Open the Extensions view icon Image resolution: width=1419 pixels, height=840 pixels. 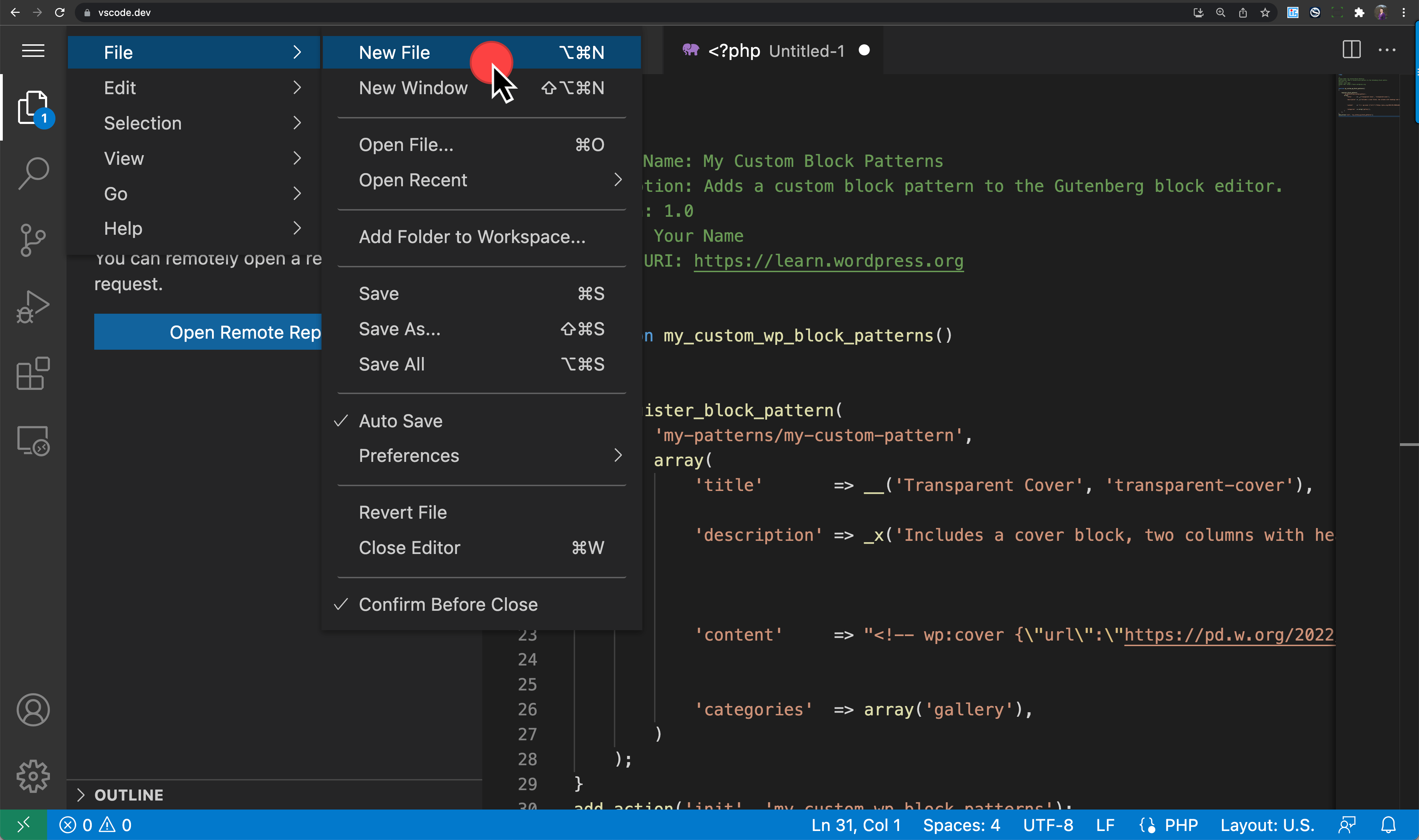[33, 374]
